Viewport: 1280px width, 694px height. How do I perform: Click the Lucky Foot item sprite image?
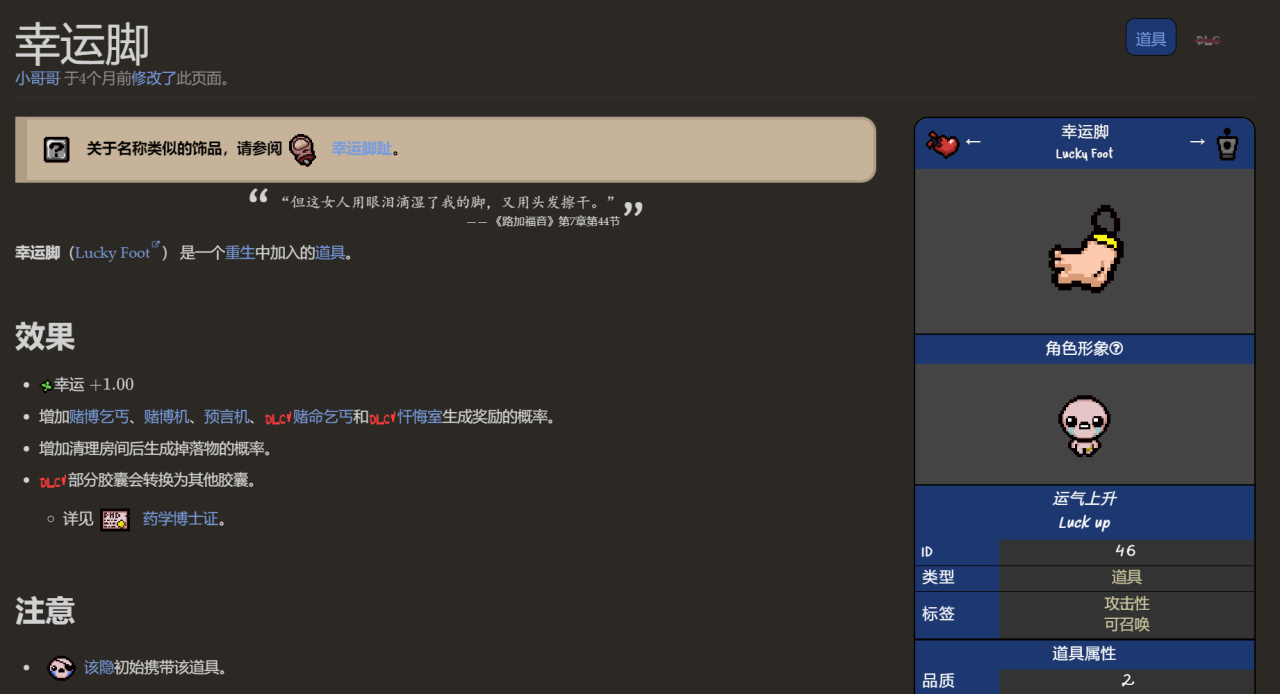(x=1084, y=249)
